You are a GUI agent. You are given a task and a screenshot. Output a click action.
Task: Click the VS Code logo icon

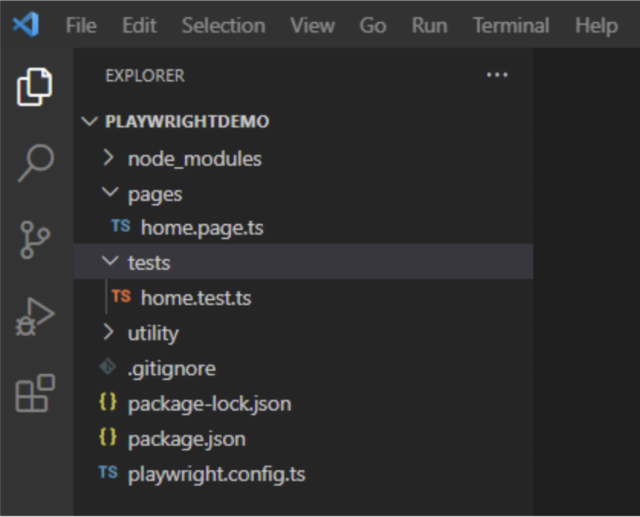coord(26,25)
